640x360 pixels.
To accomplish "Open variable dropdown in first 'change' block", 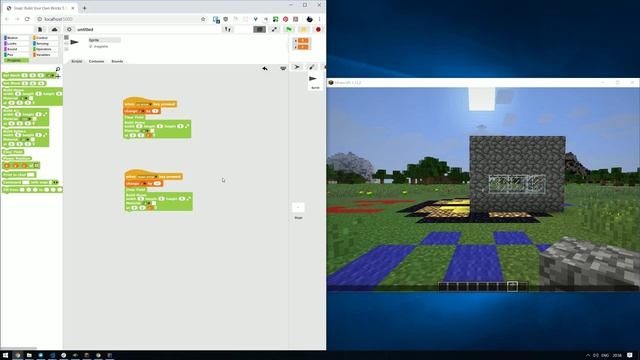I will [x=142, y=111].
